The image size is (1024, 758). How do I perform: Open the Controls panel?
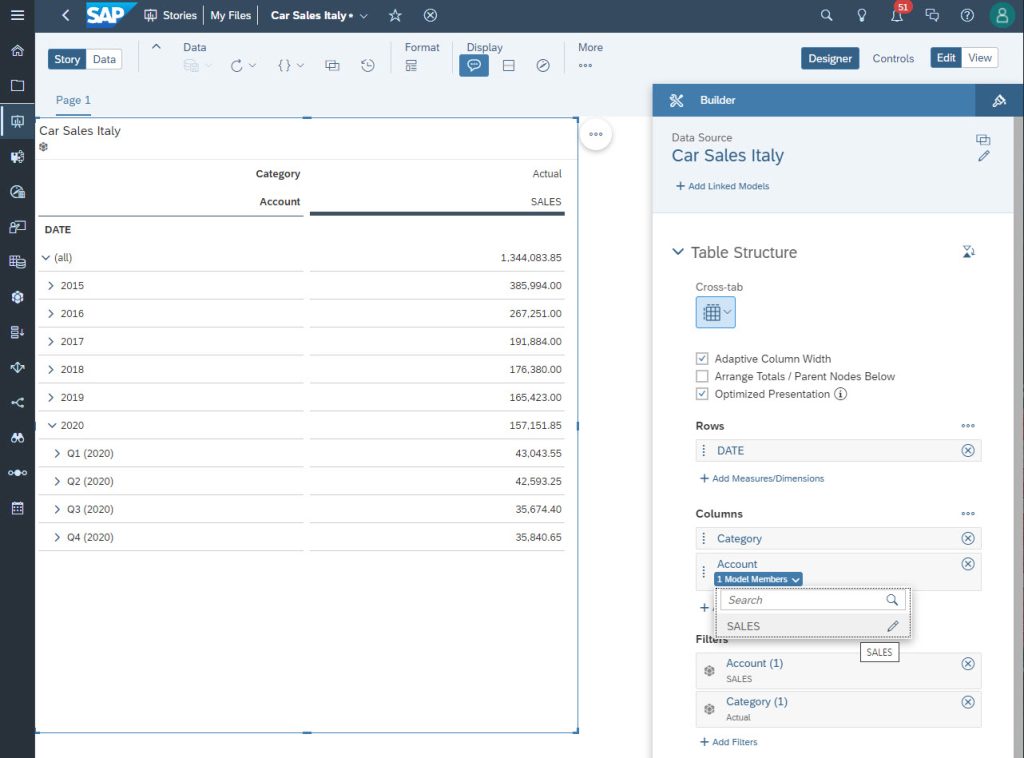(x=893, y=58)
